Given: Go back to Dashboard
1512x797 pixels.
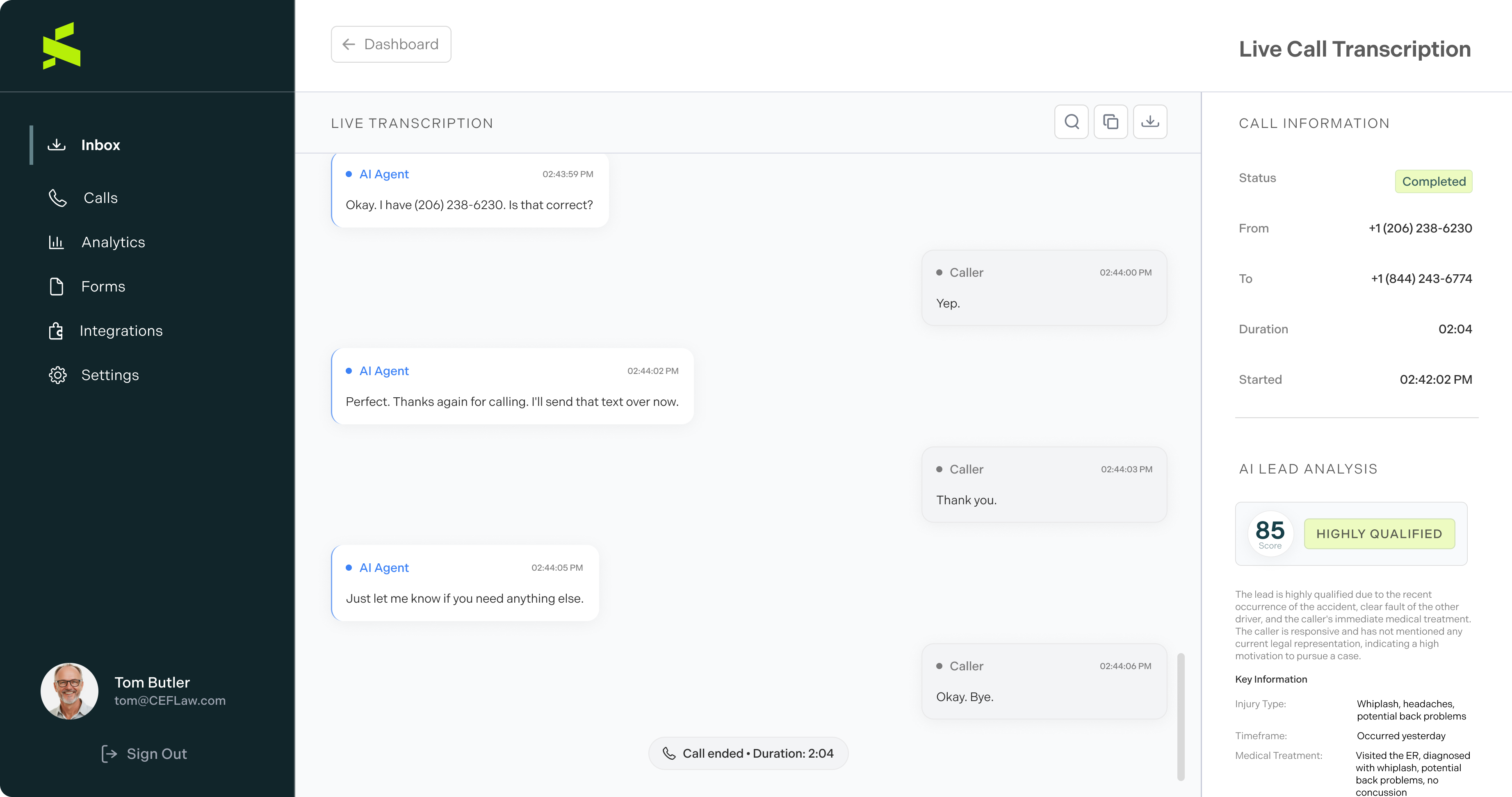Looking at the screenshot, I should [391, 44].
